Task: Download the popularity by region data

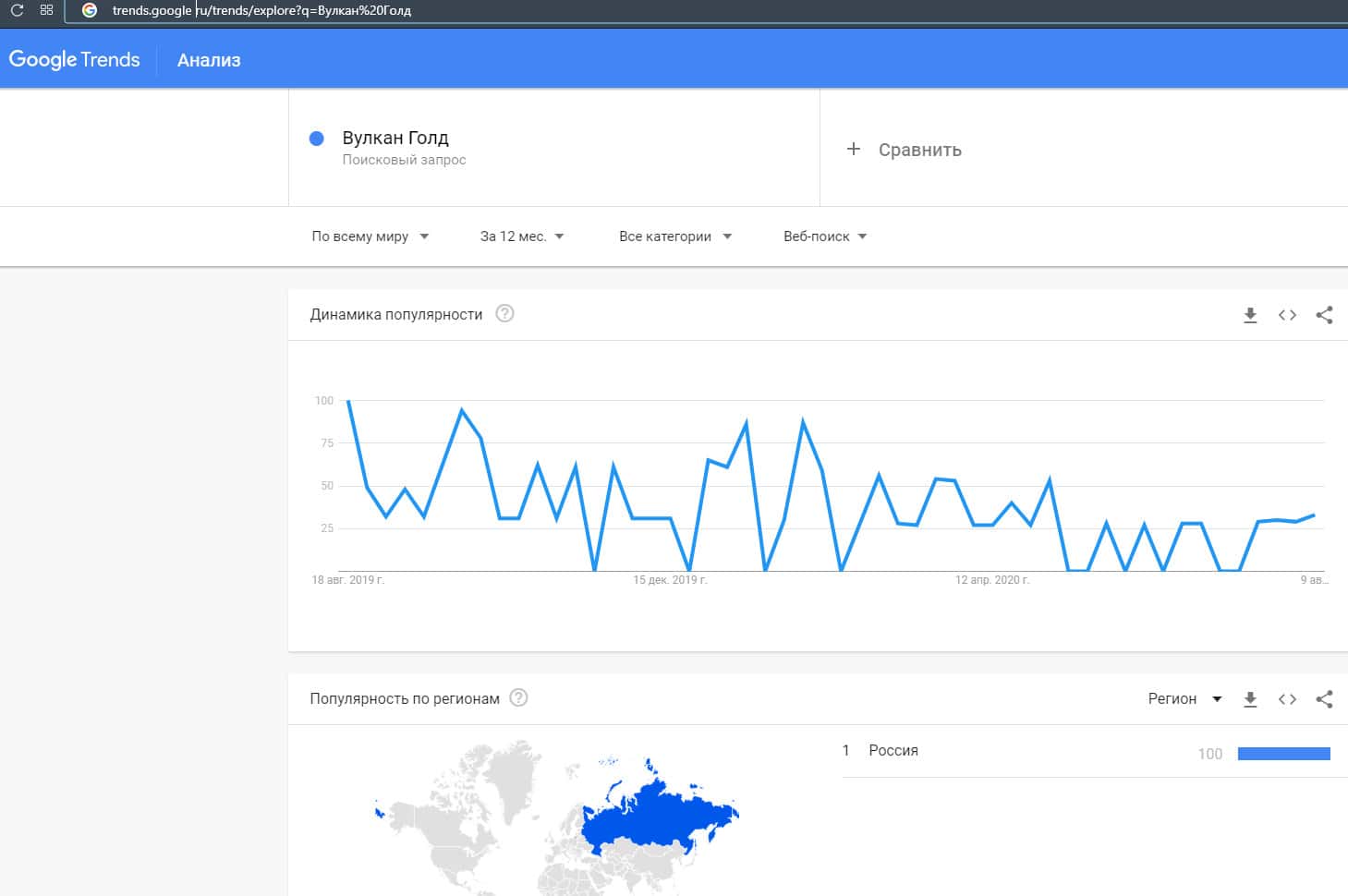Action: coord(1250,699)
